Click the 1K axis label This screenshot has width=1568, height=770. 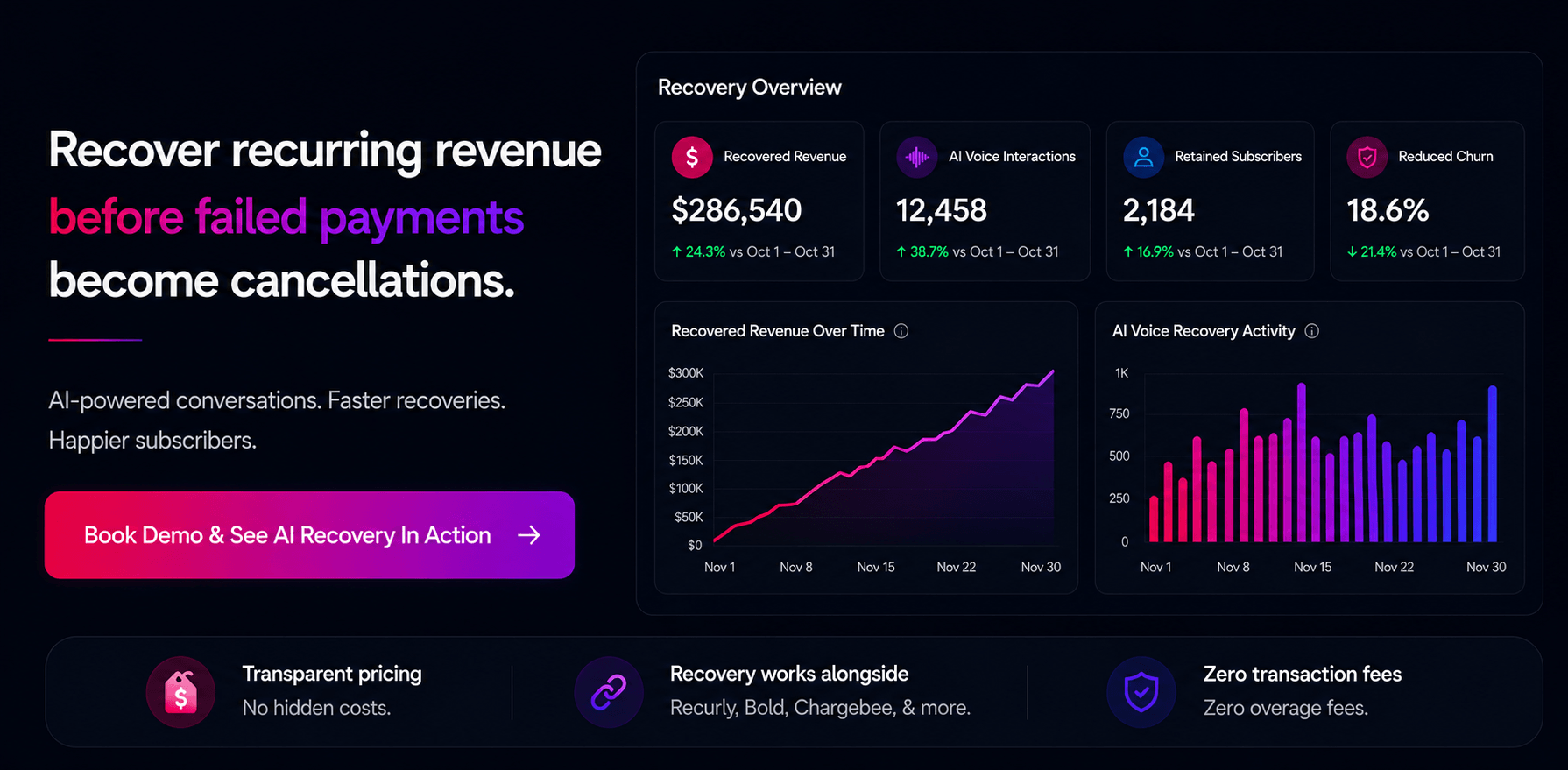click(1122, 373)
